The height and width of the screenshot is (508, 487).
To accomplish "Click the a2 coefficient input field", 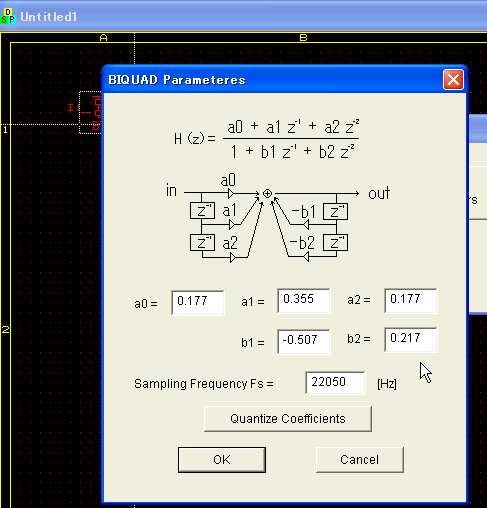I will pos(410,301).
